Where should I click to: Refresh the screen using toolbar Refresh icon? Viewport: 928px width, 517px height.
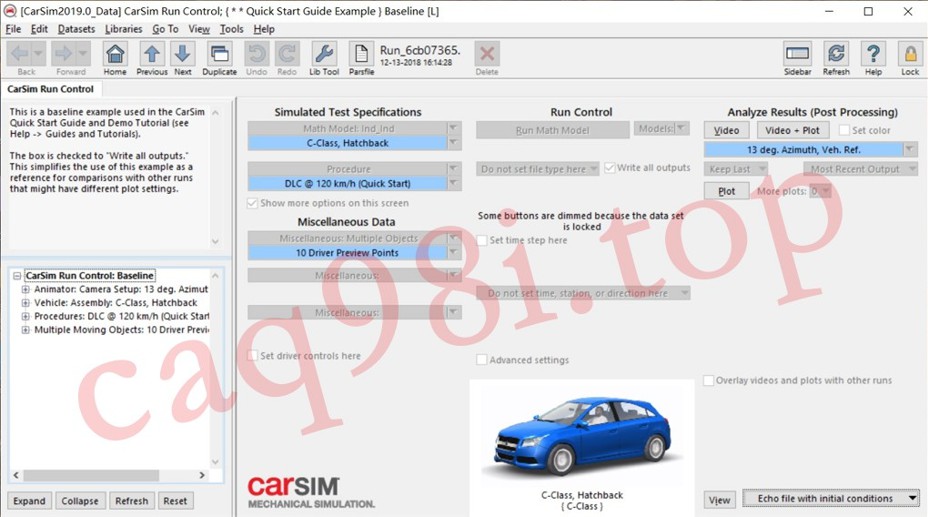tap(836, 54)
